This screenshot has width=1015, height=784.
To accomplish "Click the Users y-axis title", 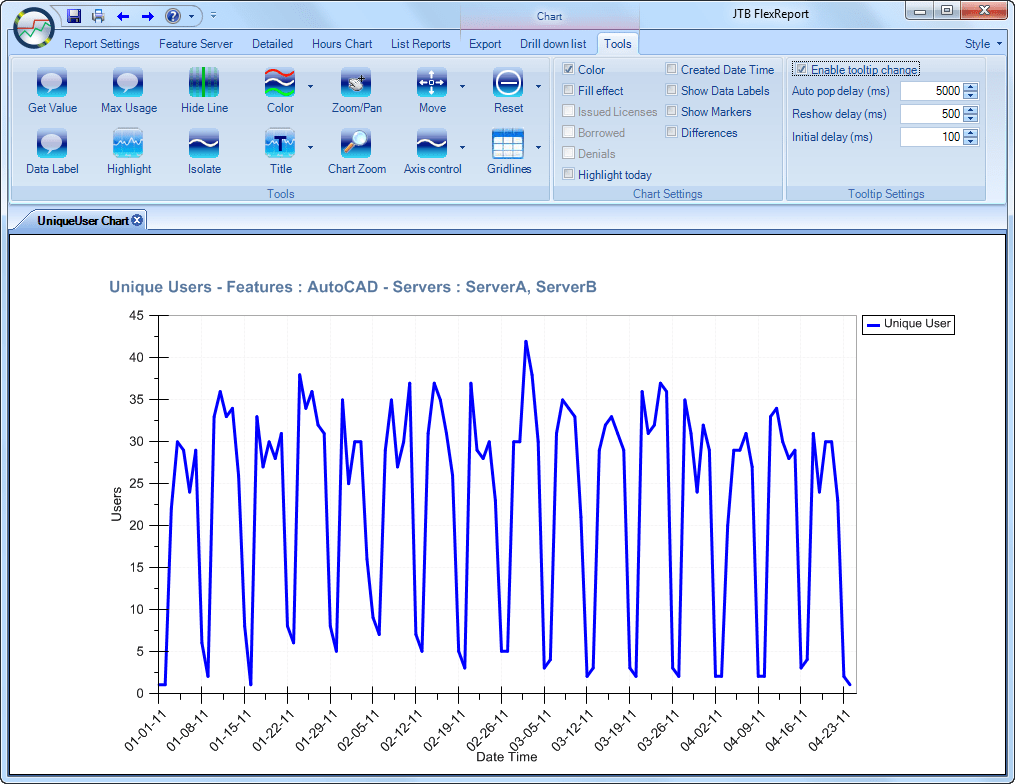I will click(x=117, y=504).
